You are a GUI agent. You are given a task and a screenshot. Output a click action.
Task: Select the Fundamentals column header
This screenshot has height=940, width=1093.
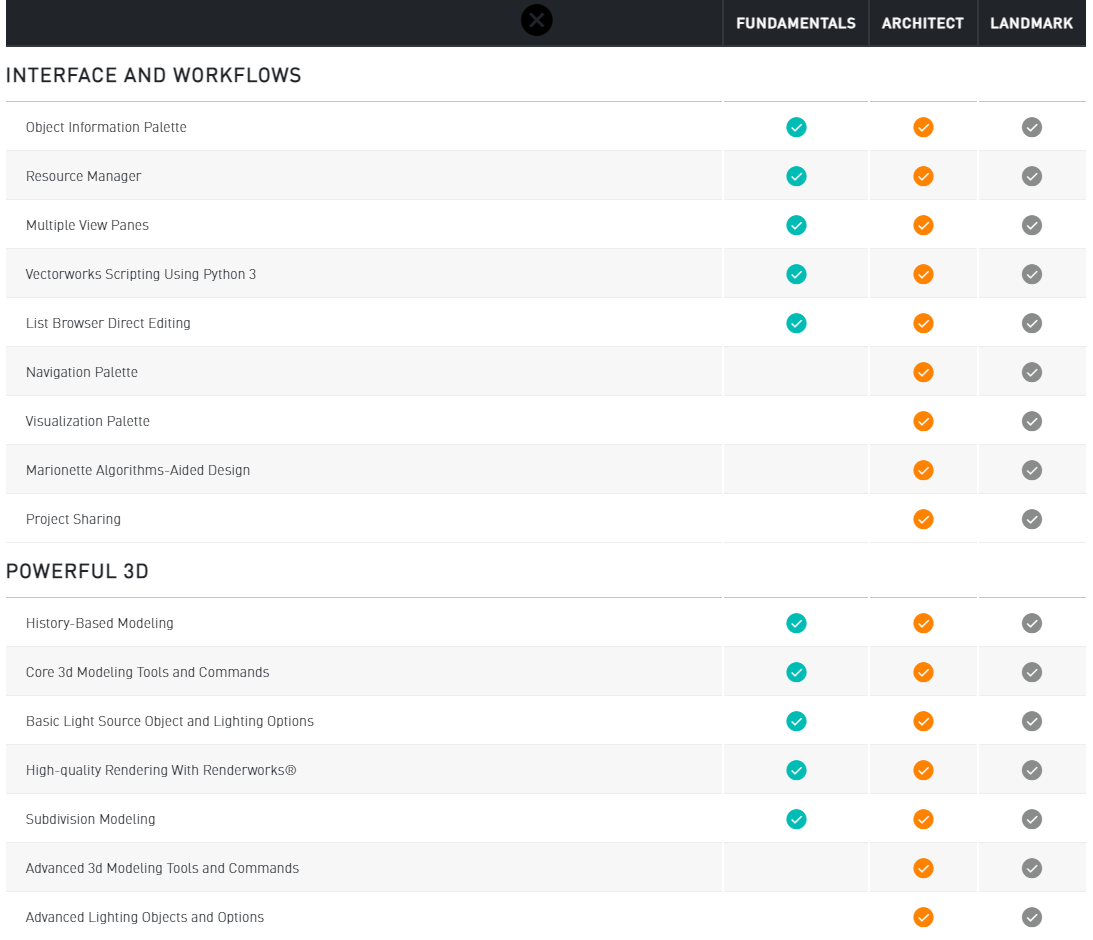click(x=796, y=23)
